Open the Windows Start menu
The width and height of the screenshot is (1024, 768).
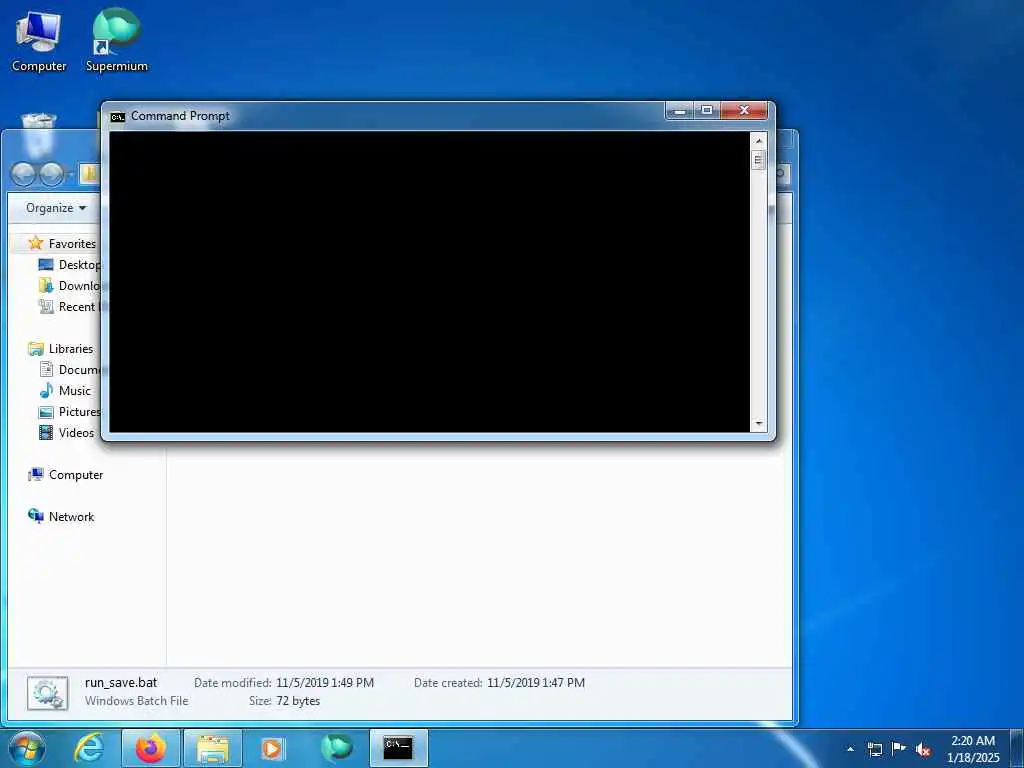point(27,748)
